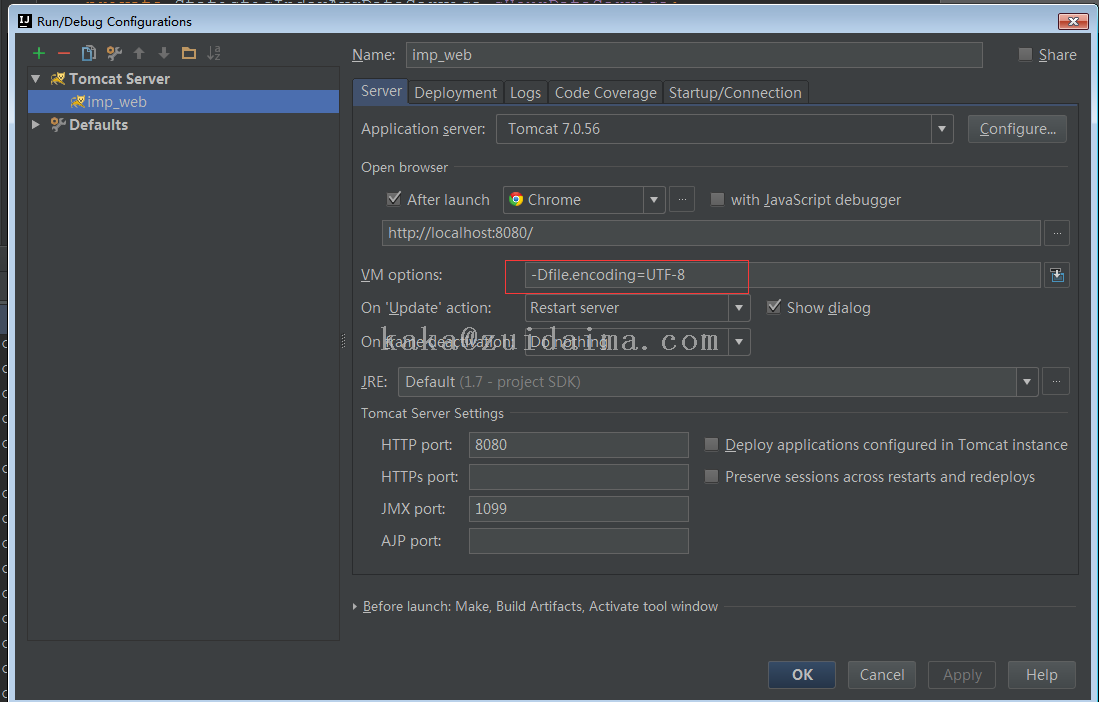Click the Configure... button

[1017, 129]
